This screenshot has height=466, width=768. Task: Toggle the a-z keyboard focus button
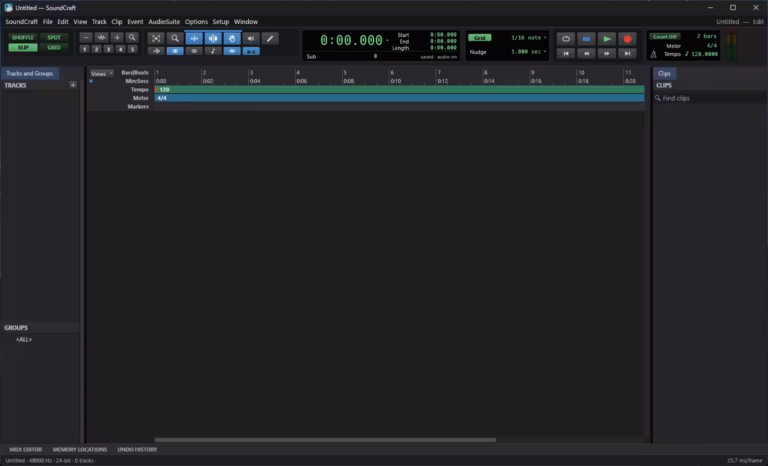(x=251, y=51)
